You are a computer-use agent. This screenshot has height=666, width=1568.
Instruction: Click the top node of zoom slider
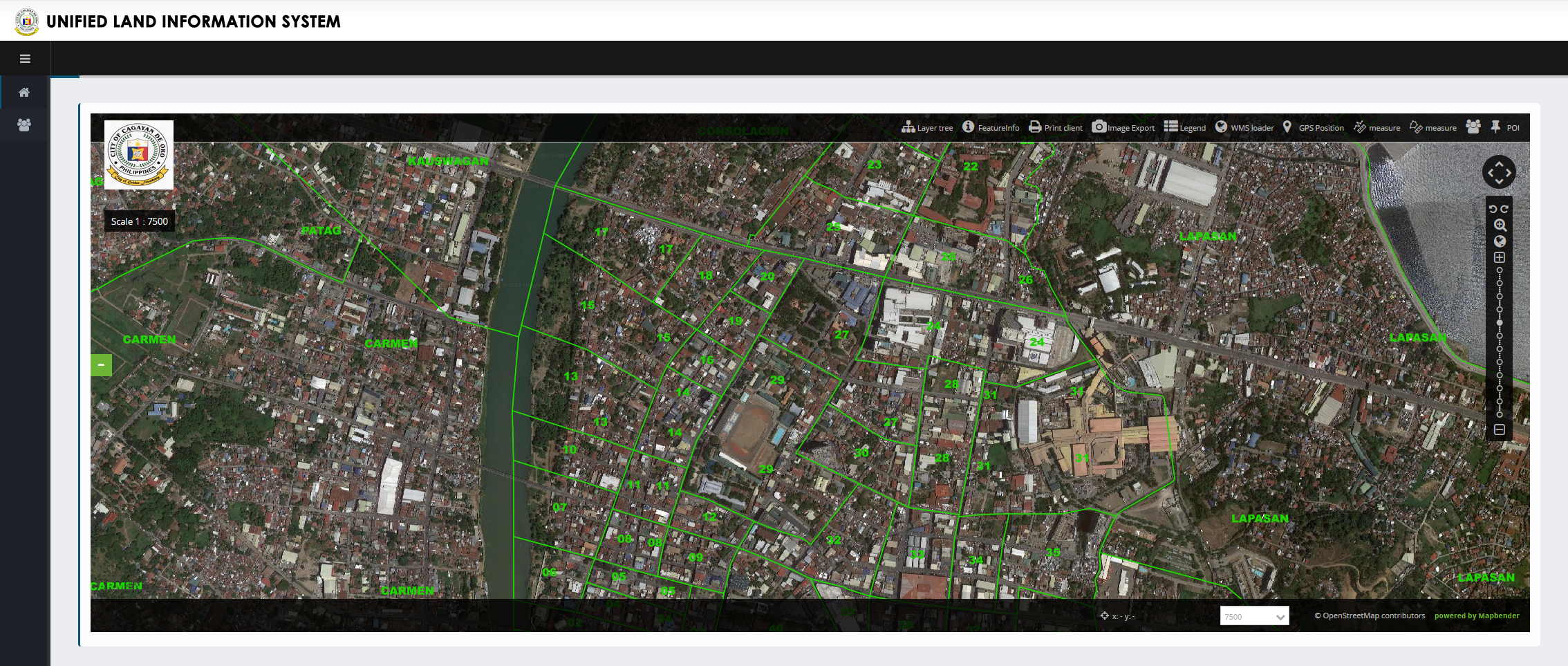pyautogui.click(x=1500, y=270)
